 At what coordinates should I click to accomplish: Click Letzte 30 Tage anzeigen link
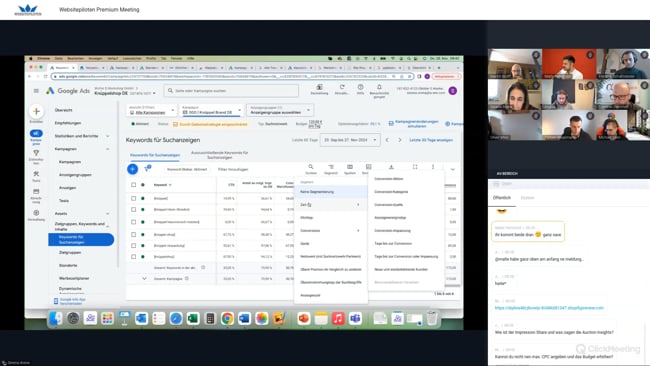[x=431, y=140]
